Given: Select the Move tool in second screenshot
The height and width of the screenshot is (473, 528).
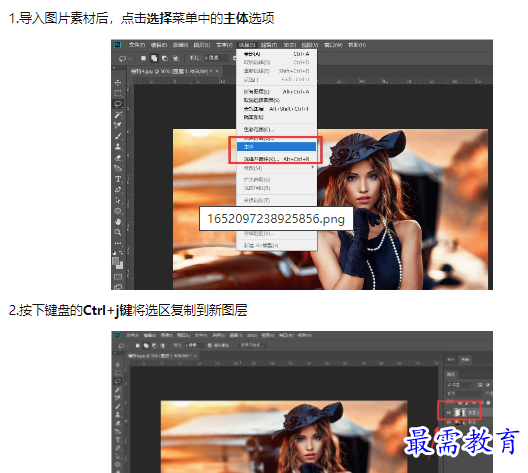Looking at the screenshot, I should pos(118,365).
